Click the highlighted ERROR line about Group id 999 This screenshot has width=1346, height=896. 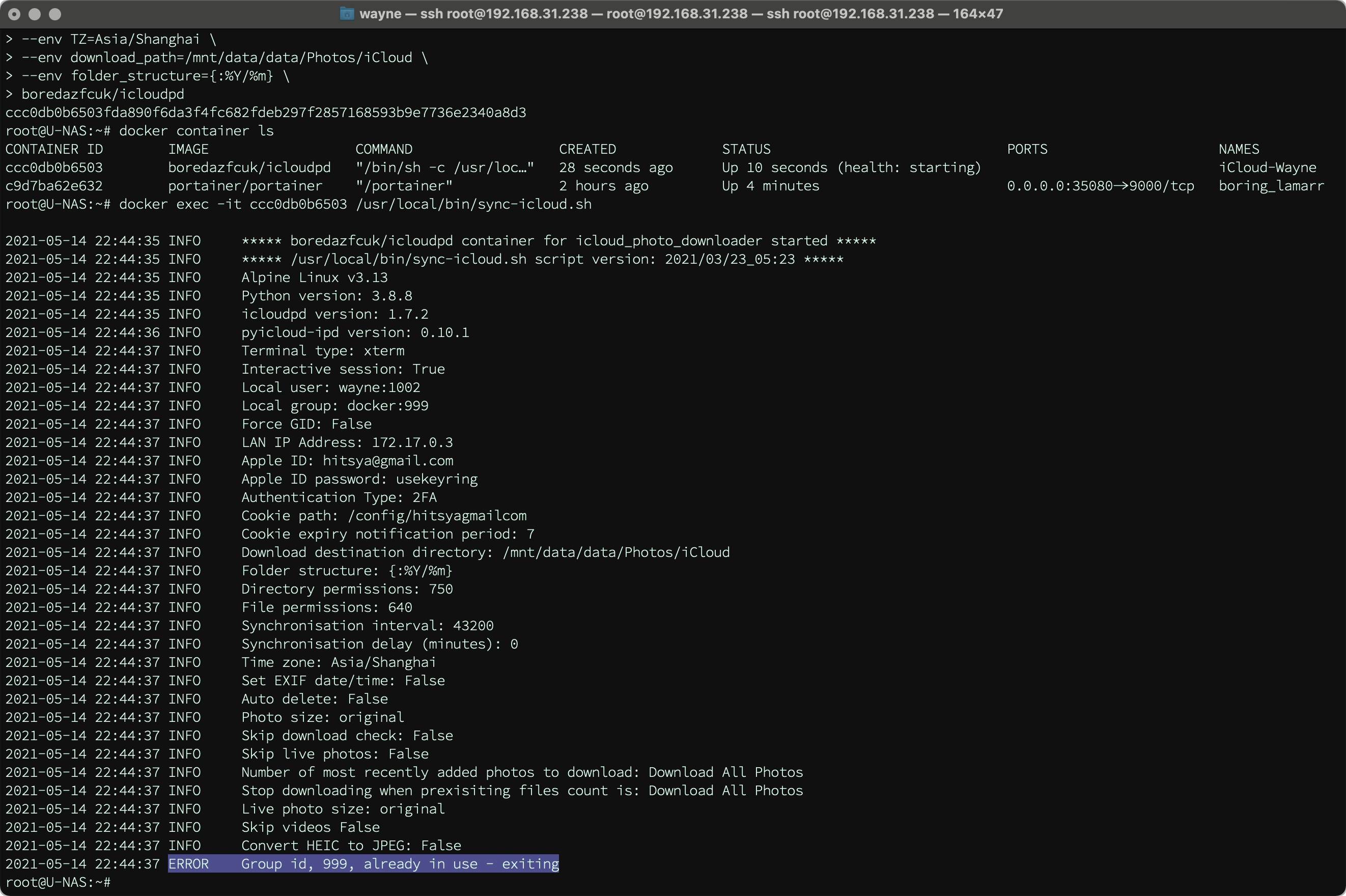[x=362, y=863]
